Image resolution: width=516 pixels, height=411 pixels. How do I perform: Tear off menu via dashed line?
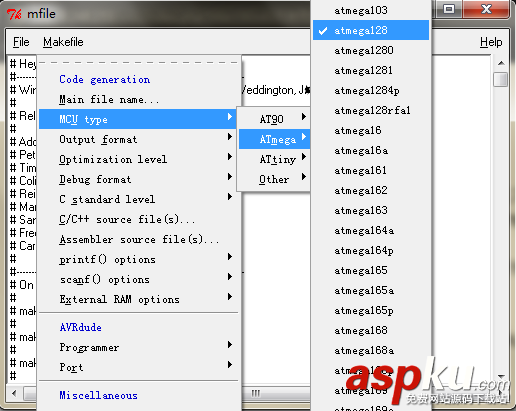139,62
